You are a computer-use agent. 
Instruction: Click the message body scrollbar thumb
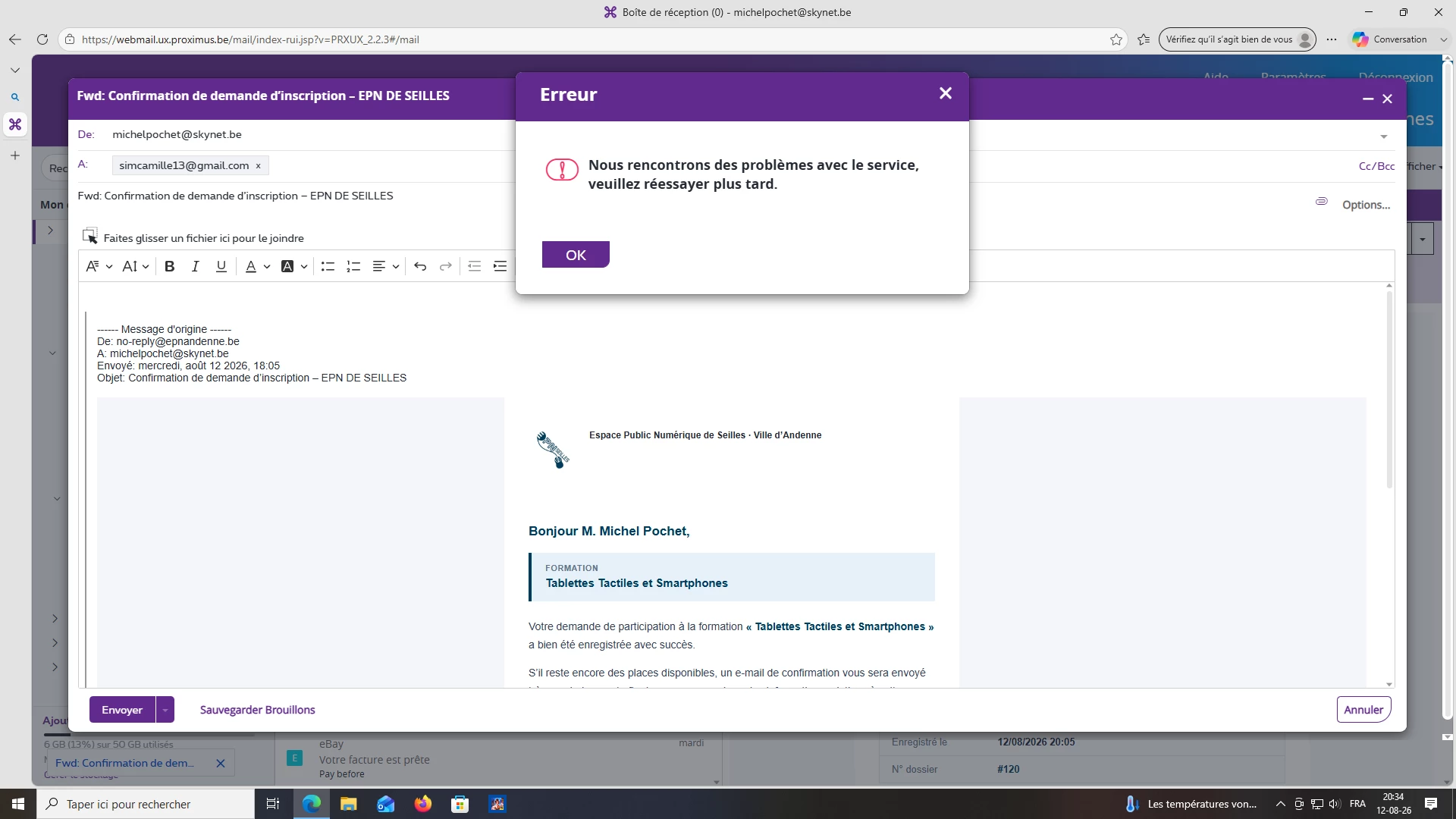pos(1389,388)
